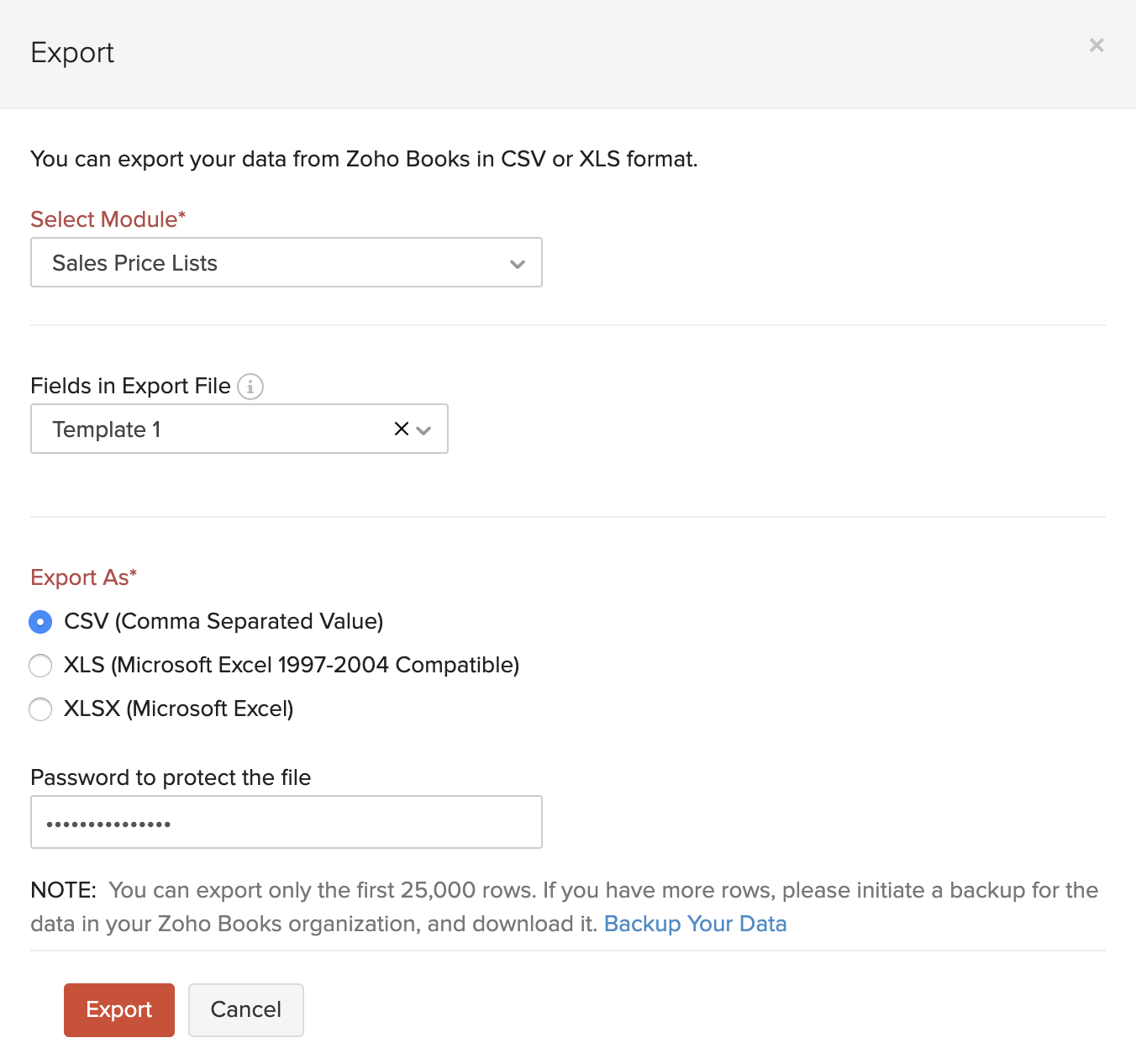Viewport: 1136px width, 1064px height.
Task: Open the Sales Price Lists module chevron
Action: pos(517,262)
